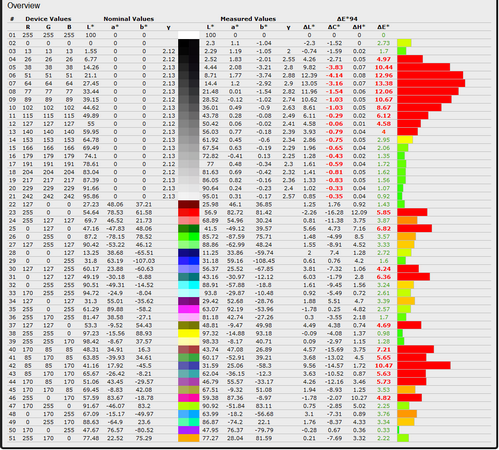Select the ΔE value 12.06
499x450 pixels.
click(x=384, y=91)
